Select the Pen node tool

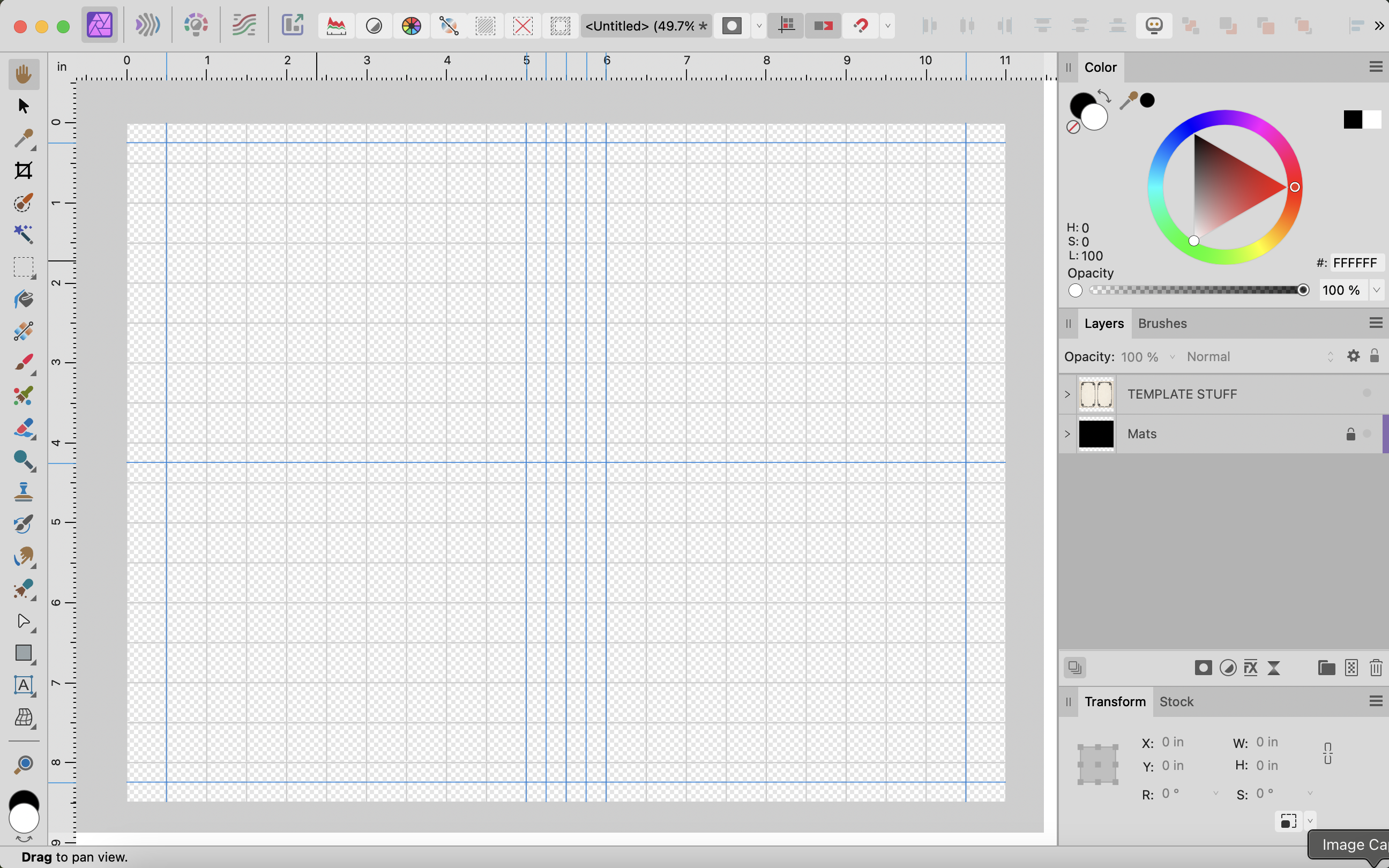(x=24, y=621)
